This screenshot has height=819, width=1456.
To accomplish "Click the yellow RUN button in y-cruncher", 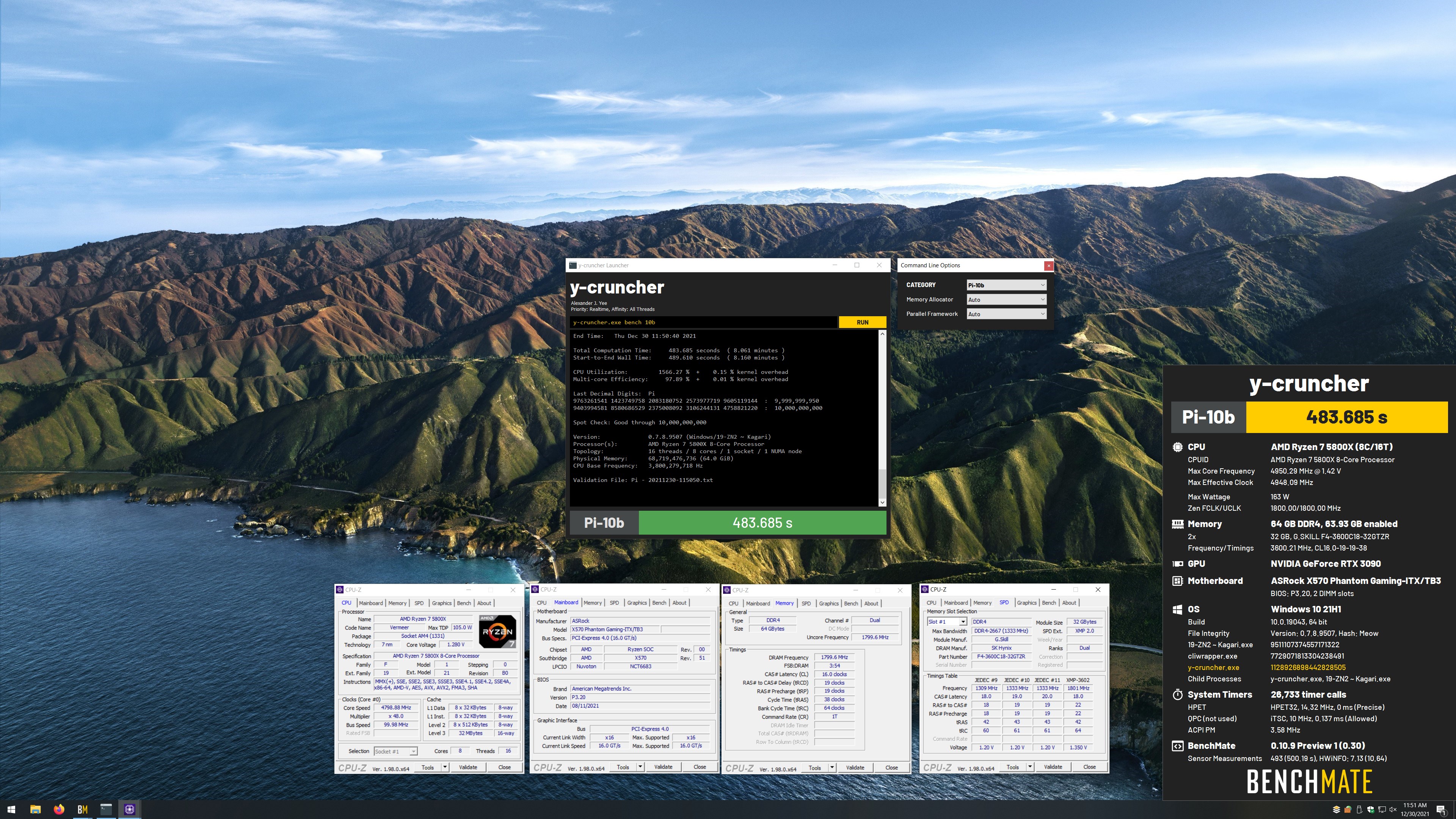I will [x=863, y=322].
